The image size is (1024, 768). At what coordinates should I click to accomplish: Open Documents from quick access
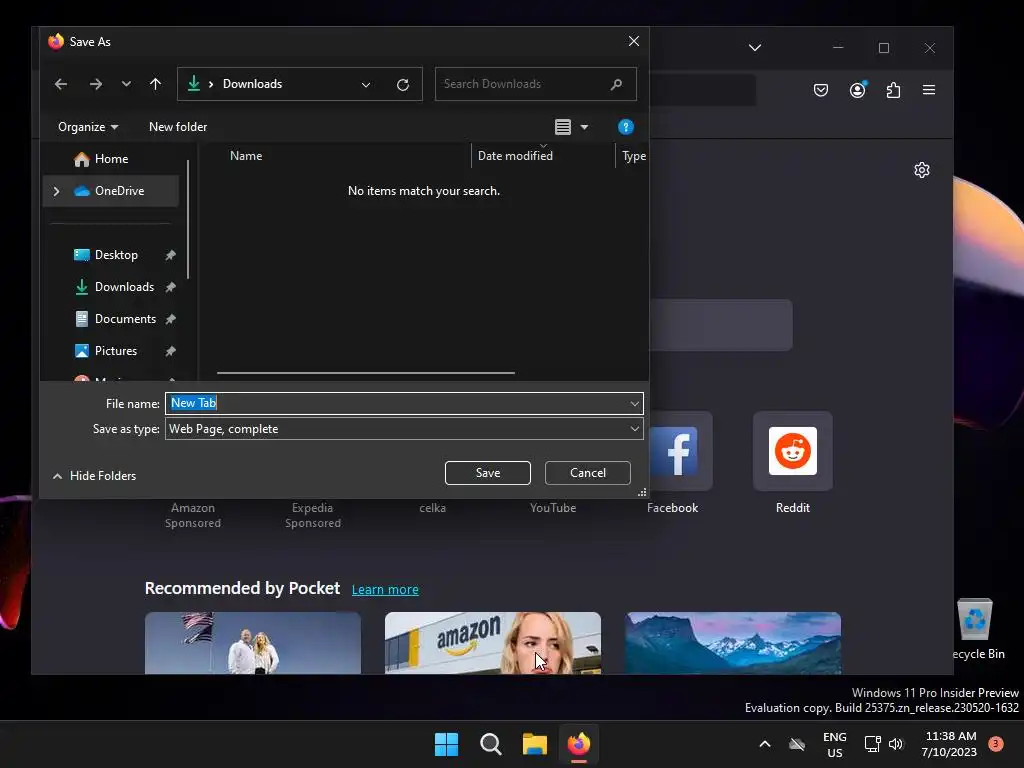pos(125,319)
